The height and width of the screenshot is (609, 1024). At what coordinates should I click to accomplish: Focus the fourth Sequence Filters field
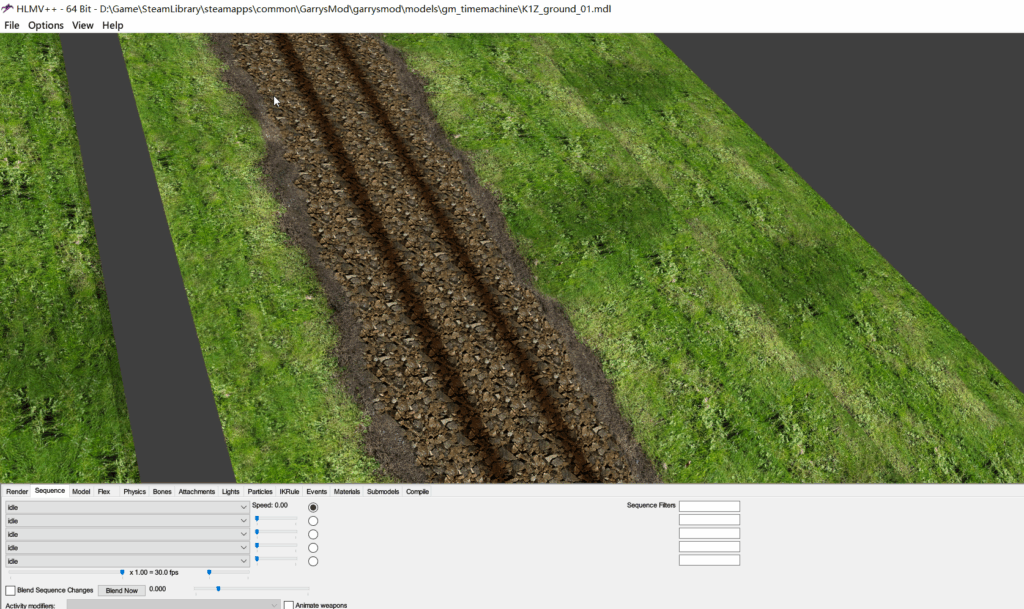click(709, 546)
